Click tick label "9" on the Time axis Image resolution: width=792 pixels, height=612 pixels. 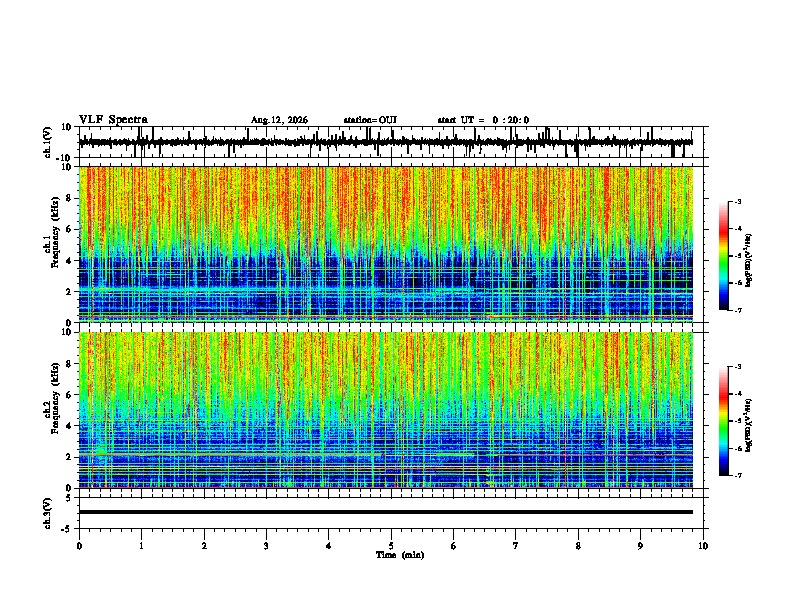(x=640, y=546)
